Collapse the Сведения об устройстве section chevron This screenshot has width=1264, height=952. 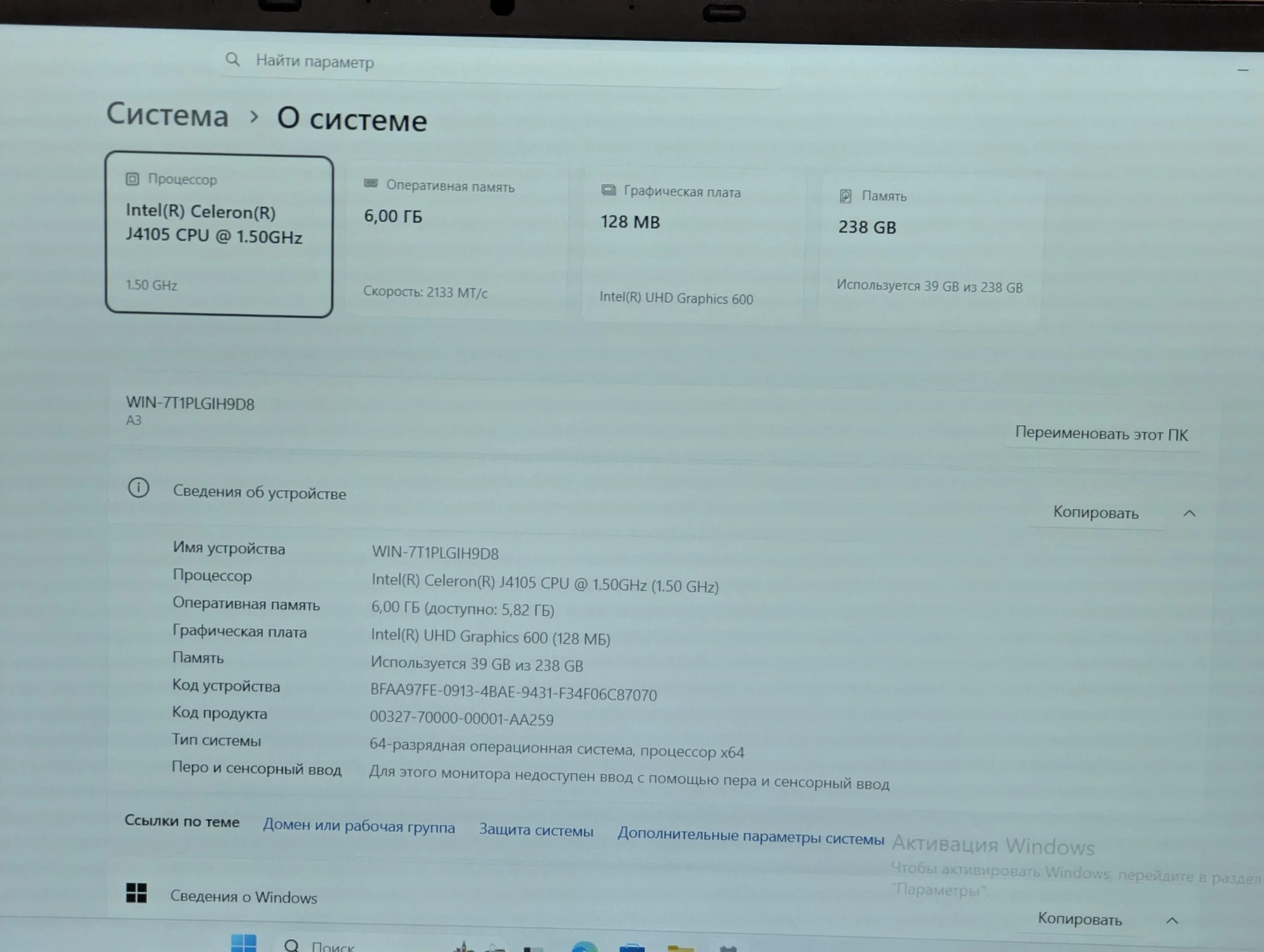(1189, 513)
